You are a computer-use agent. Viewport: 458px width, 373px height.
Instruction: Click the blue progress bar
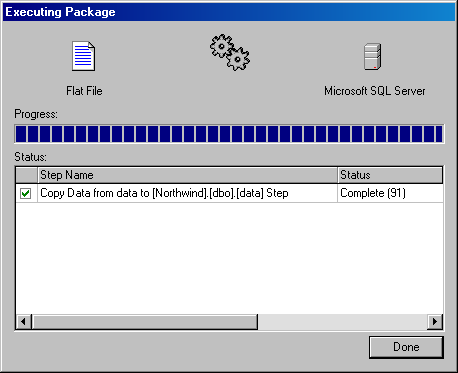[229, 134]
